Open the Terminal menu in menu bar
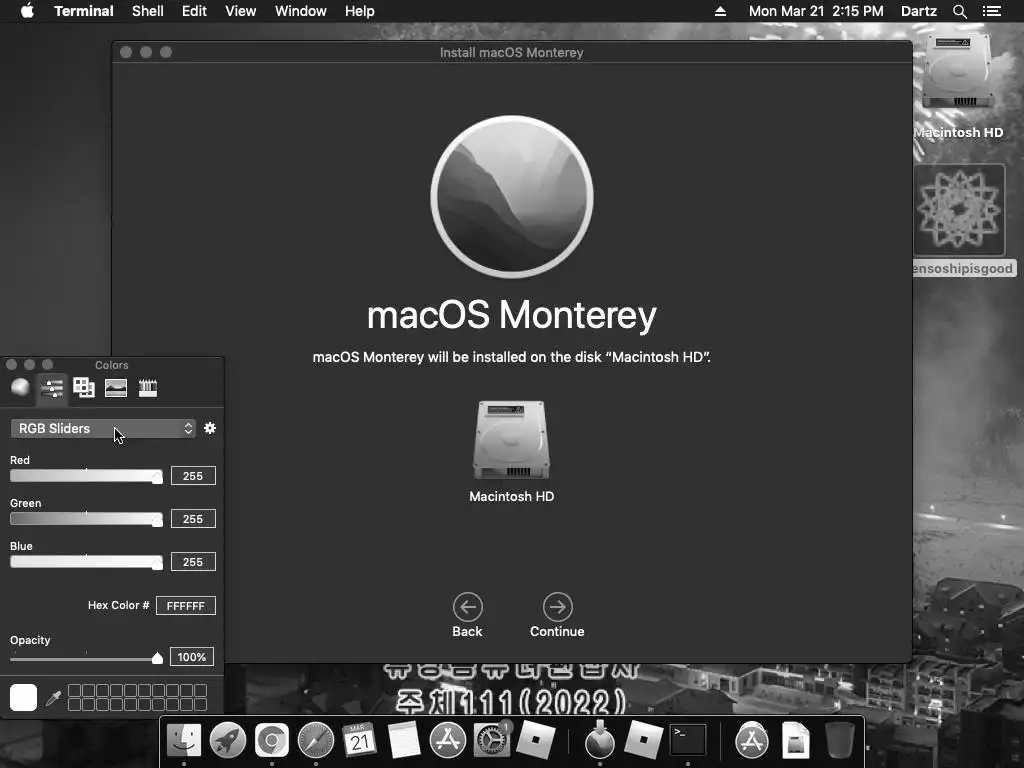This screenshot has height=768, width=1024. (x=84, y=11)
